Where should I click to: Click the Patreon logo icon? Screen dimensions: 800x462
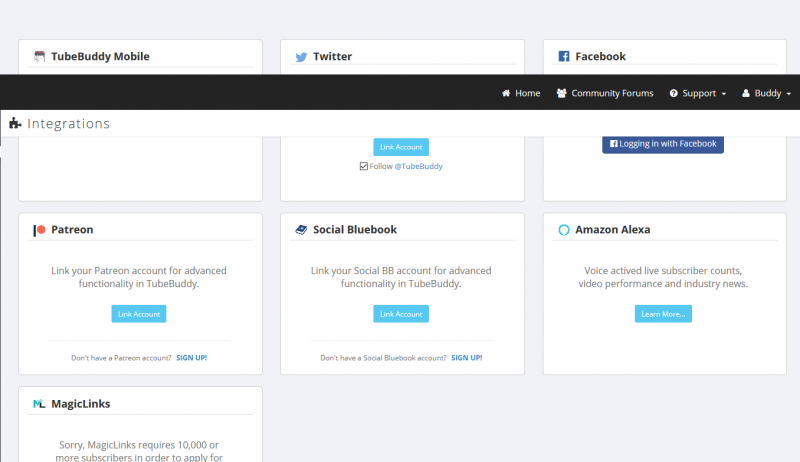tap(39, 230)
